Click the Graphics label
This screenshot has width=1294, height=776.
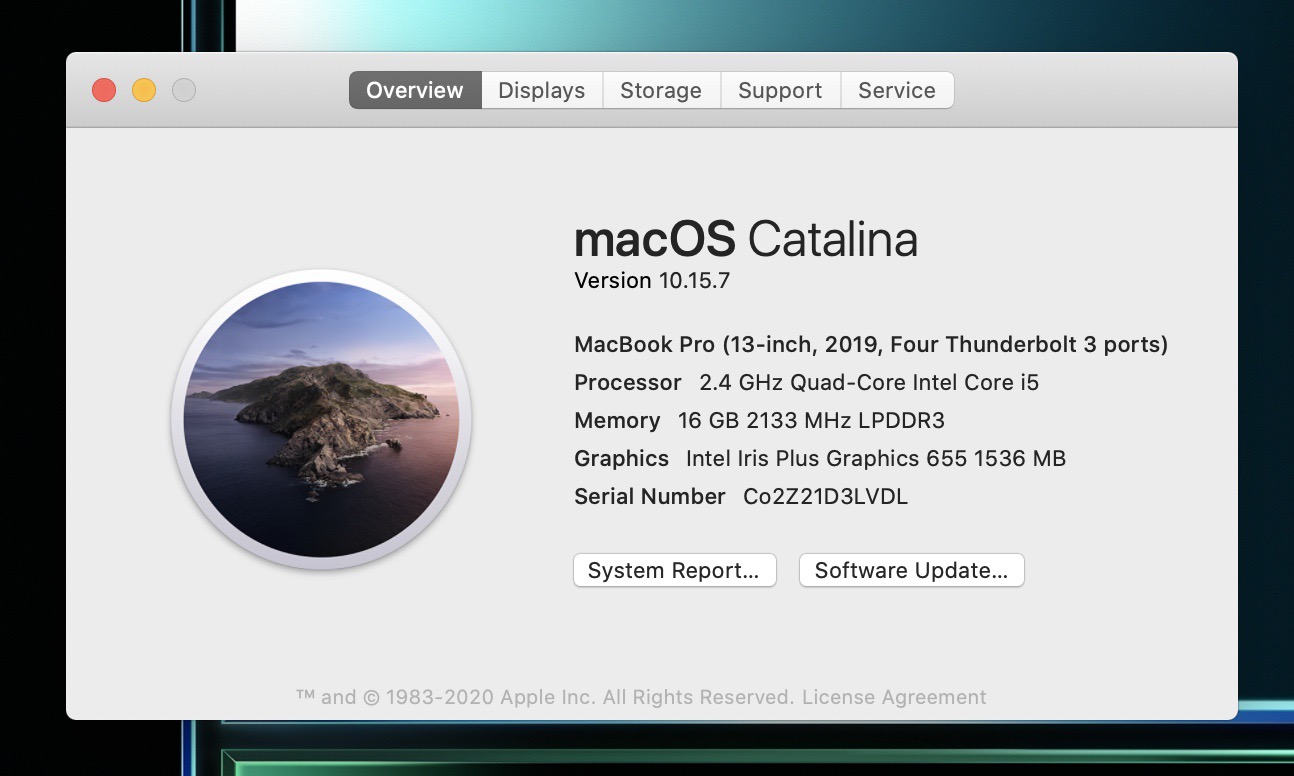click(621, 458)
